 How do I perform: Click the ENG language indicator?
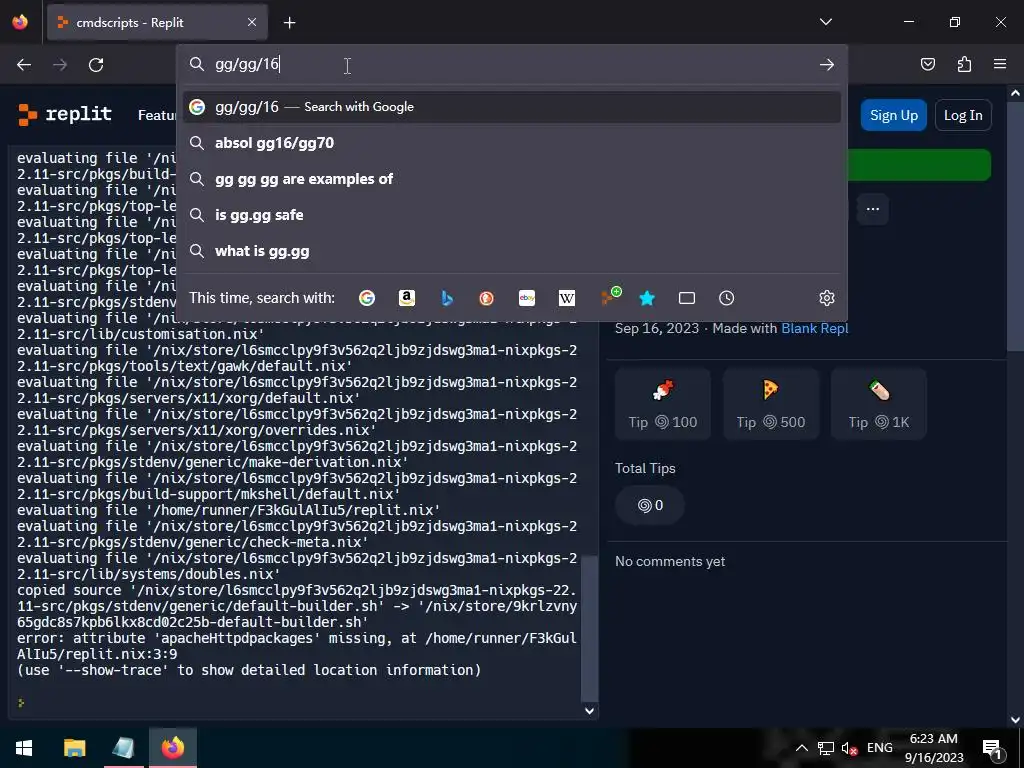[x=880, y=748]
